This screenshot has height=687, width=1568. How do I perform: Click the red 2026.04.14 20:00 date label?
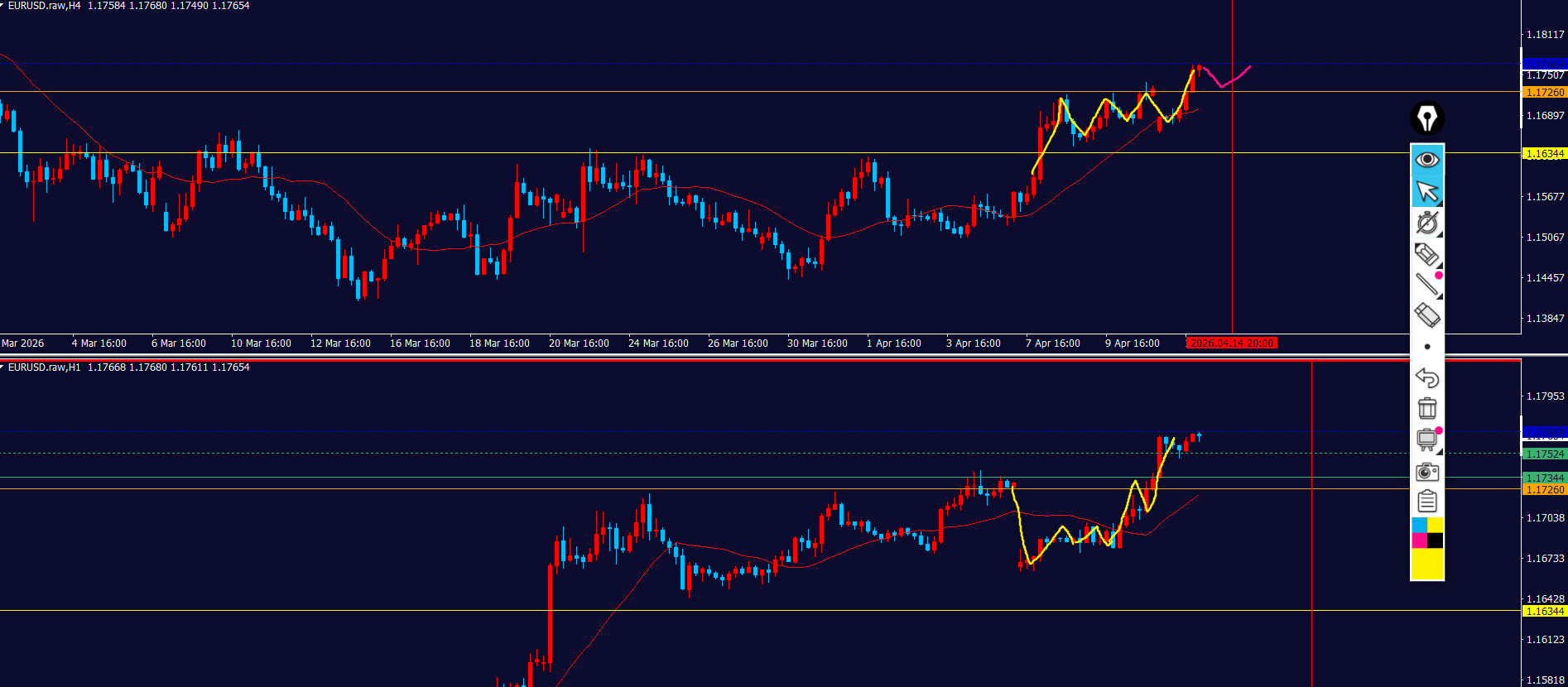point(1231,343)
